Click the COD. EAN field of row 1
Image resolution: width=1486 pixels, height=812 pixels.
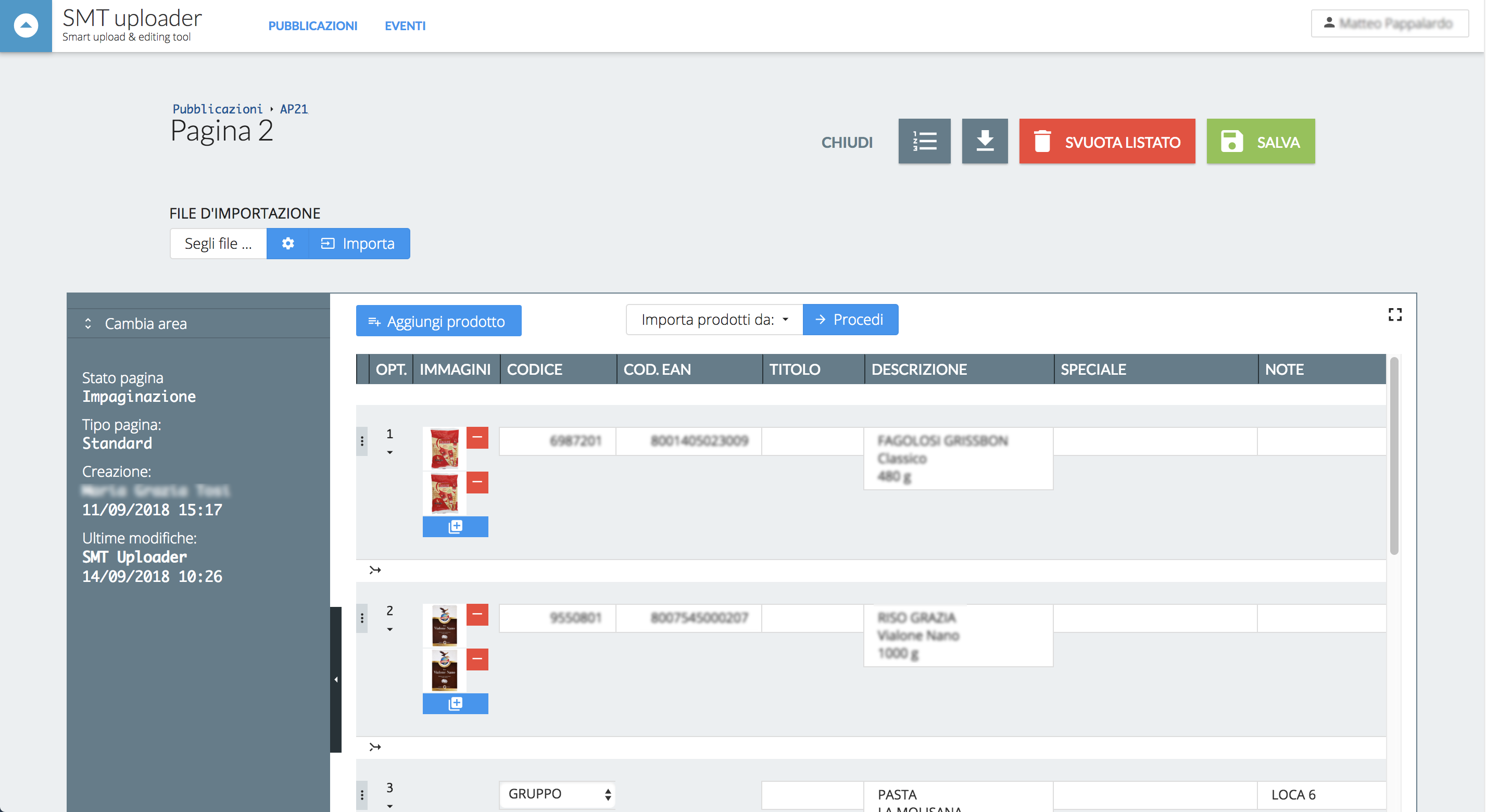click(x=689, y=441)
